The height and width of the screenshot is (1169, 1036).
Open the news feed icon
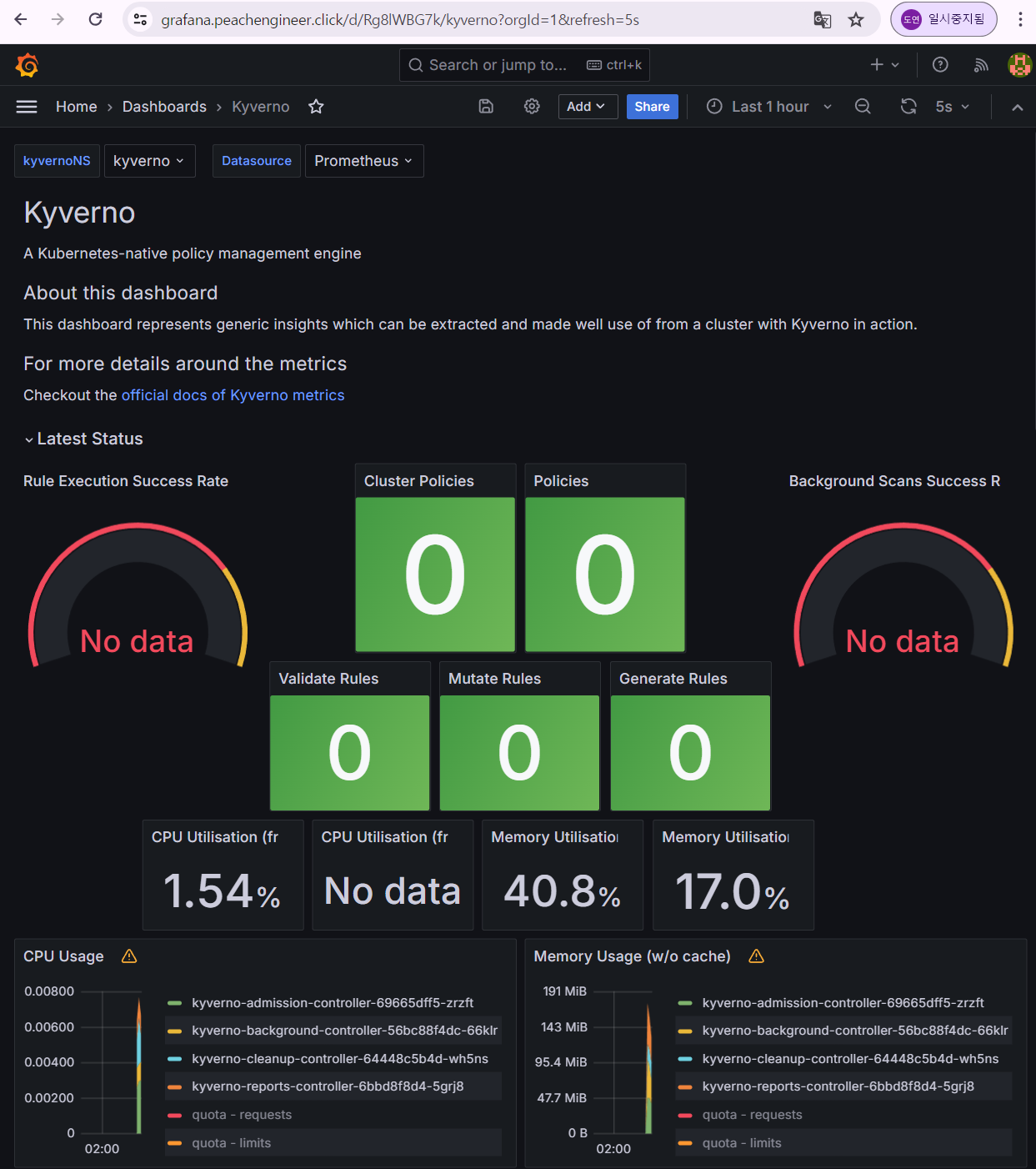981,65
